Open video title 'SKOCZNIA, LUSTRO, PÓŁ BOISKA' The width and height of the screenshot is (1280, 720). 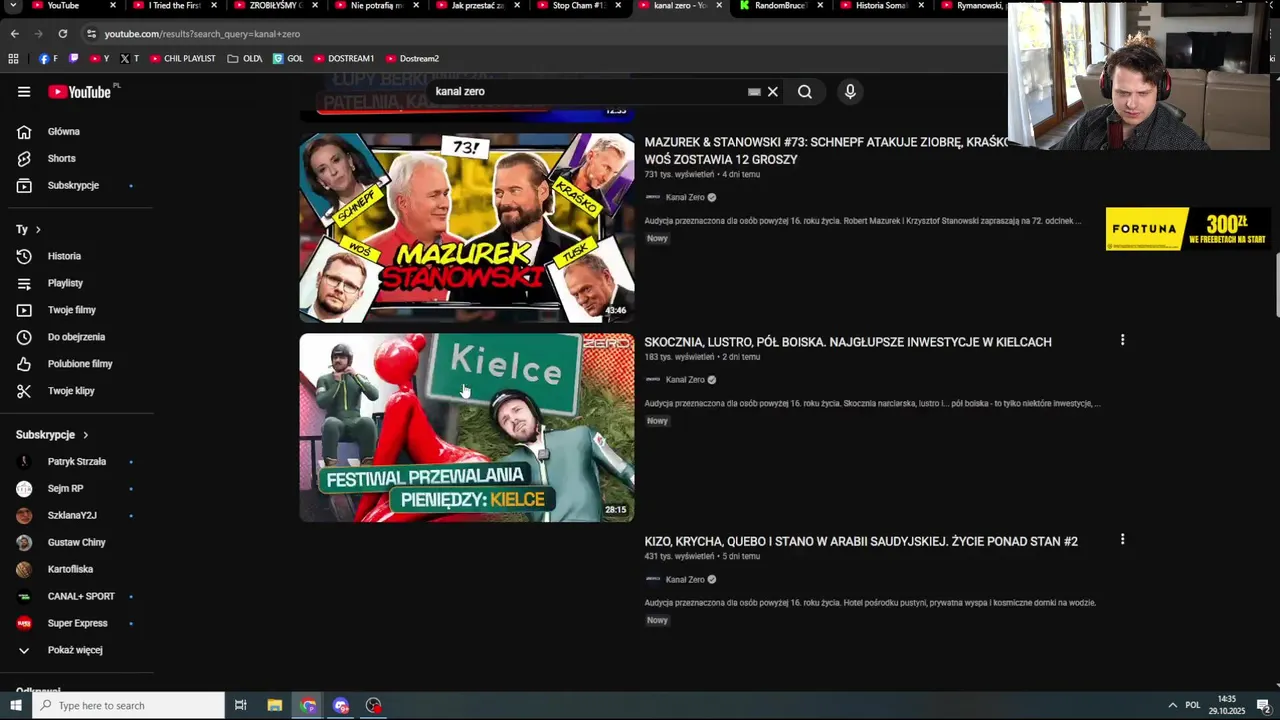pos(848,342)
